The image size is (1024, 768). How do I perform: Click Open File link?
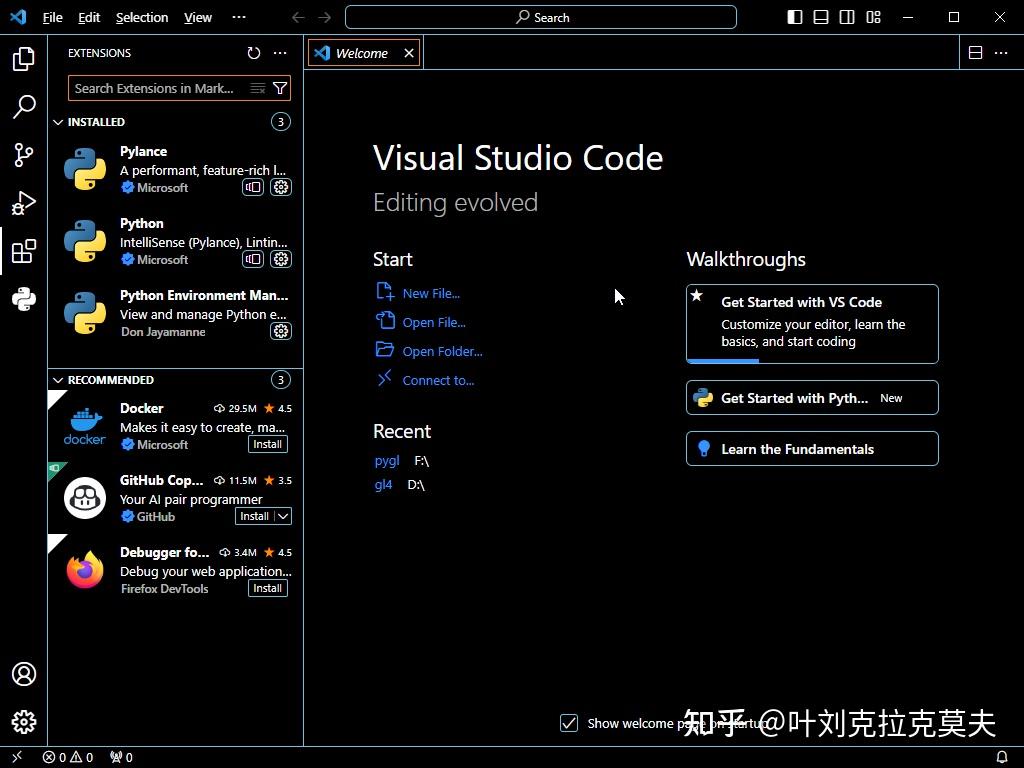(x=434, y=322)
